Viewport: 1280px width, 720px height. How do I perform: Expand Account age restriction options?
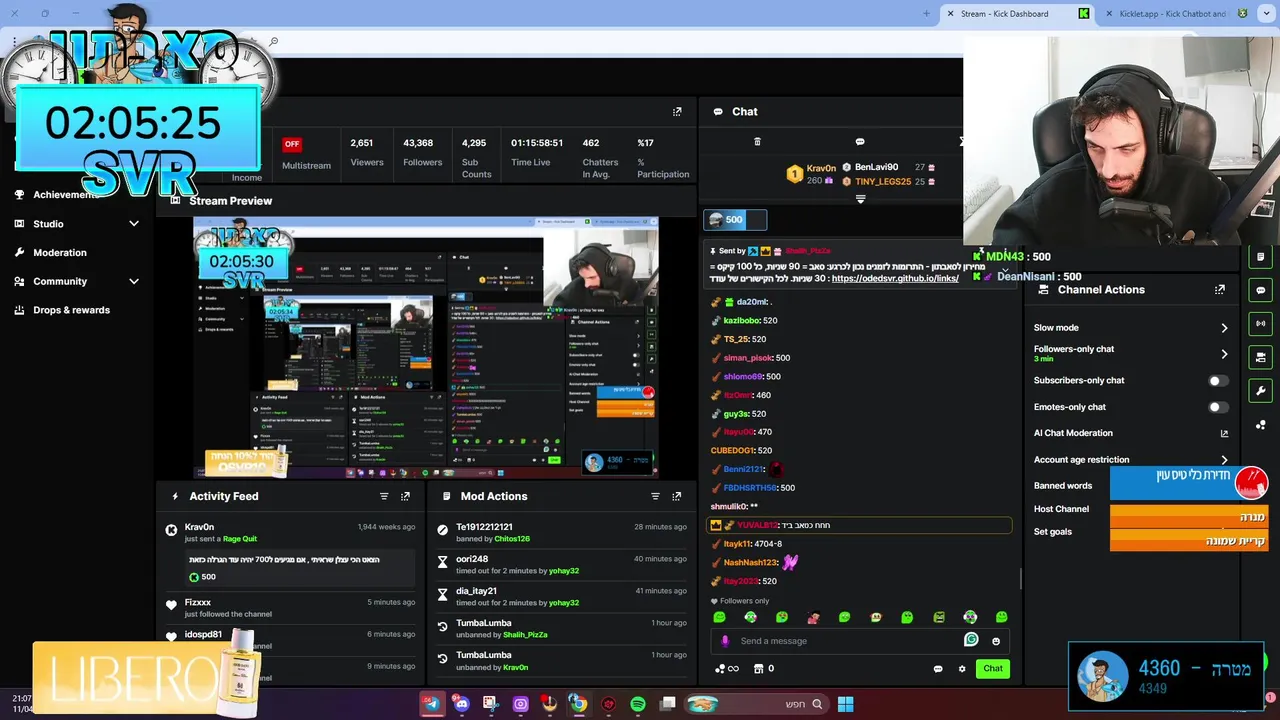click(x=1224, y=460)
